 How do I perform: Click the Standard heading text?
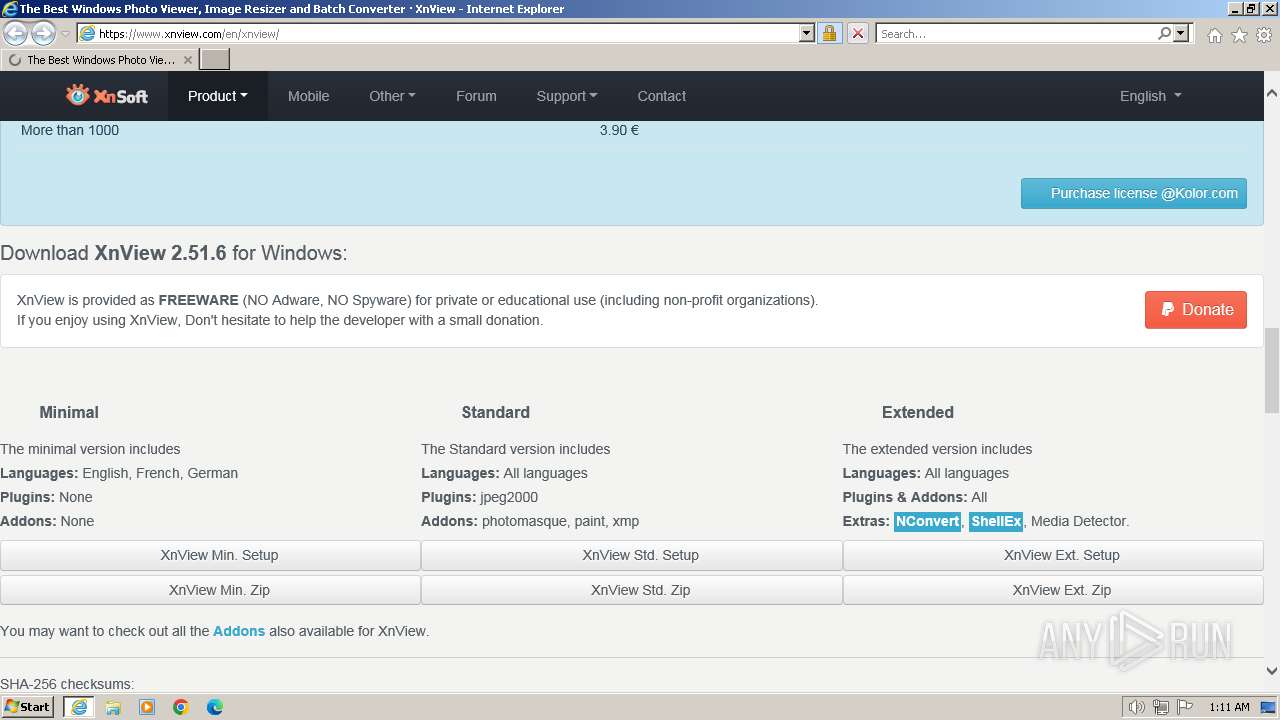pos(496,412)
